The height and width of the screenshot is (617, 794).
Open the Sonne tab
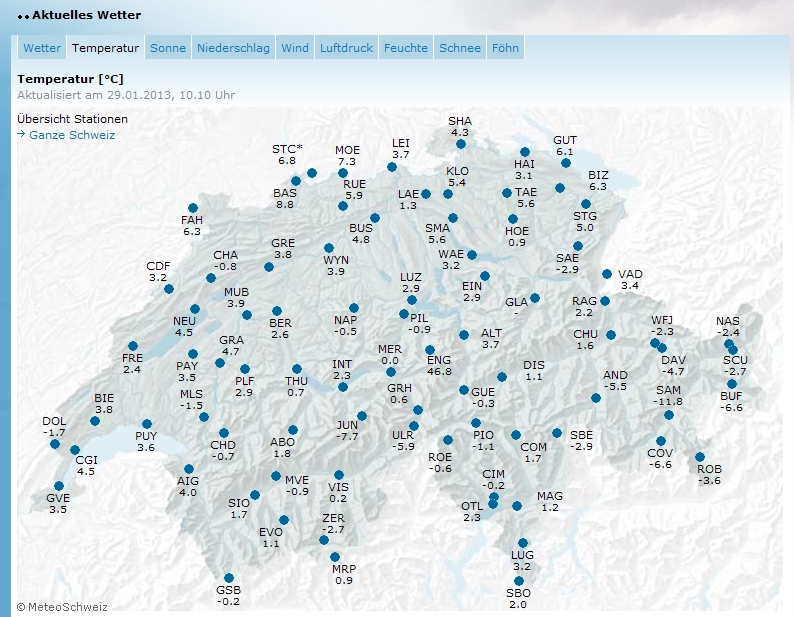168,48
